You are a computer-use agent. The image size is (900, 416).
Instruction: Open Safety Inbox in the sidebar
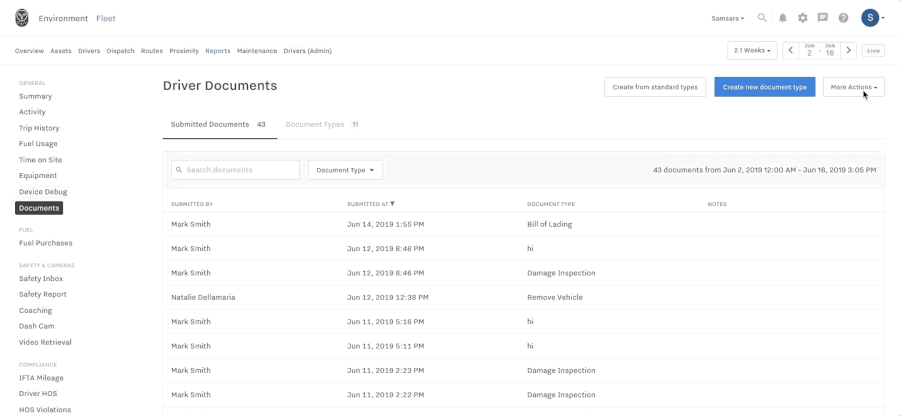[x=41, y=278]
